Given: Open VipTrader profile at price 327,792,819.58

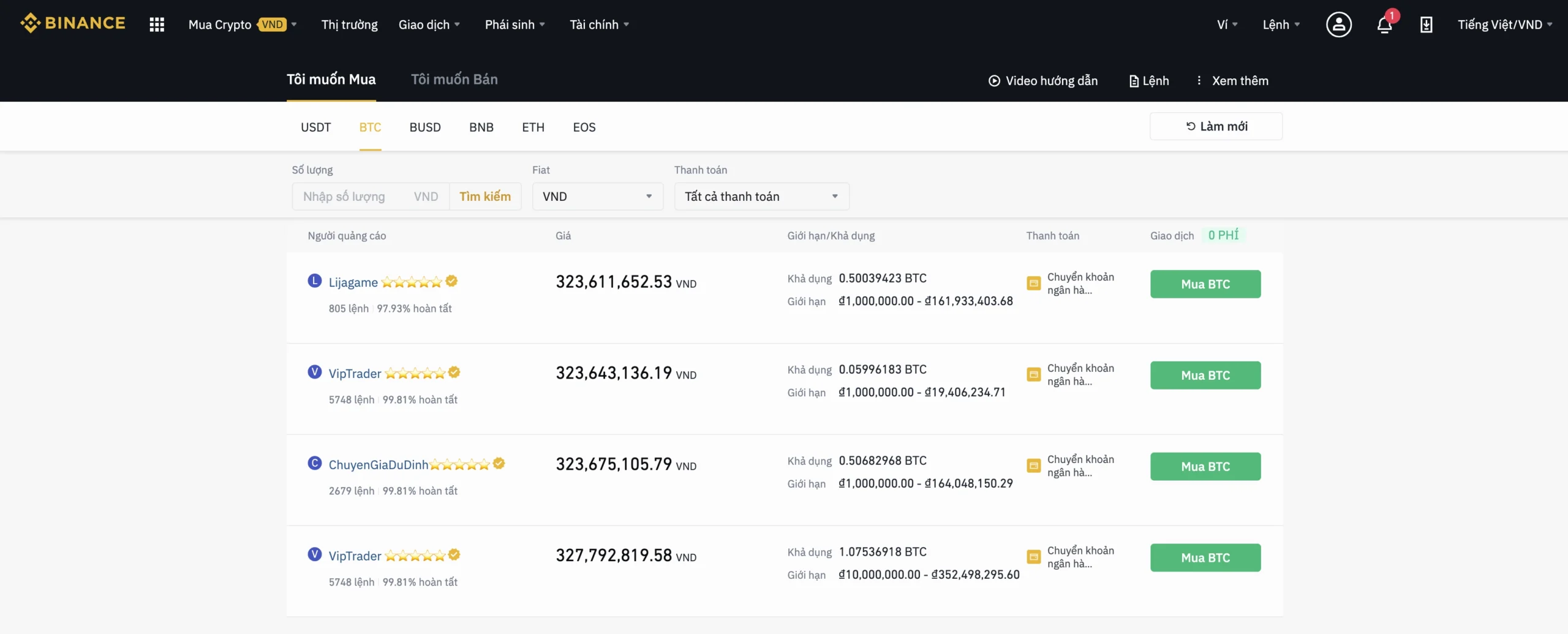Looking at the screenshot, I should coord(355,556).
